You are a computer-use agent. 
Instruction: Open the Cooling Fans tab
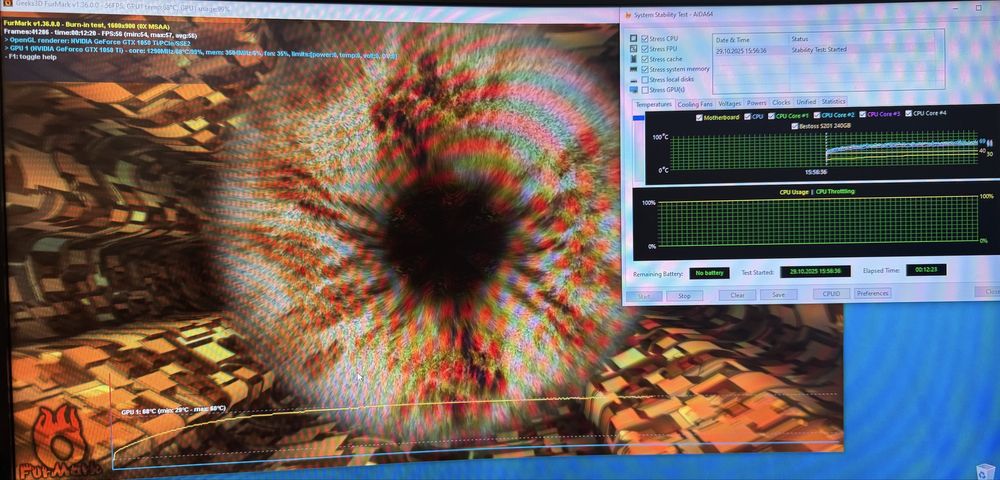point(695,104)
